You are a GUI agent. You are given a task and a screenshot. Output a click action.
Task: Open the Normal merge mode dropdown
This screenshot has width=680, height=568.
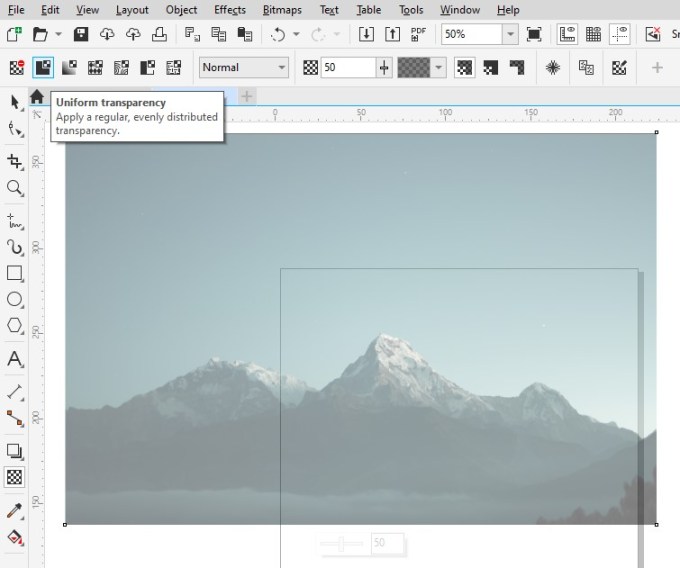click(x=244, y=68)
